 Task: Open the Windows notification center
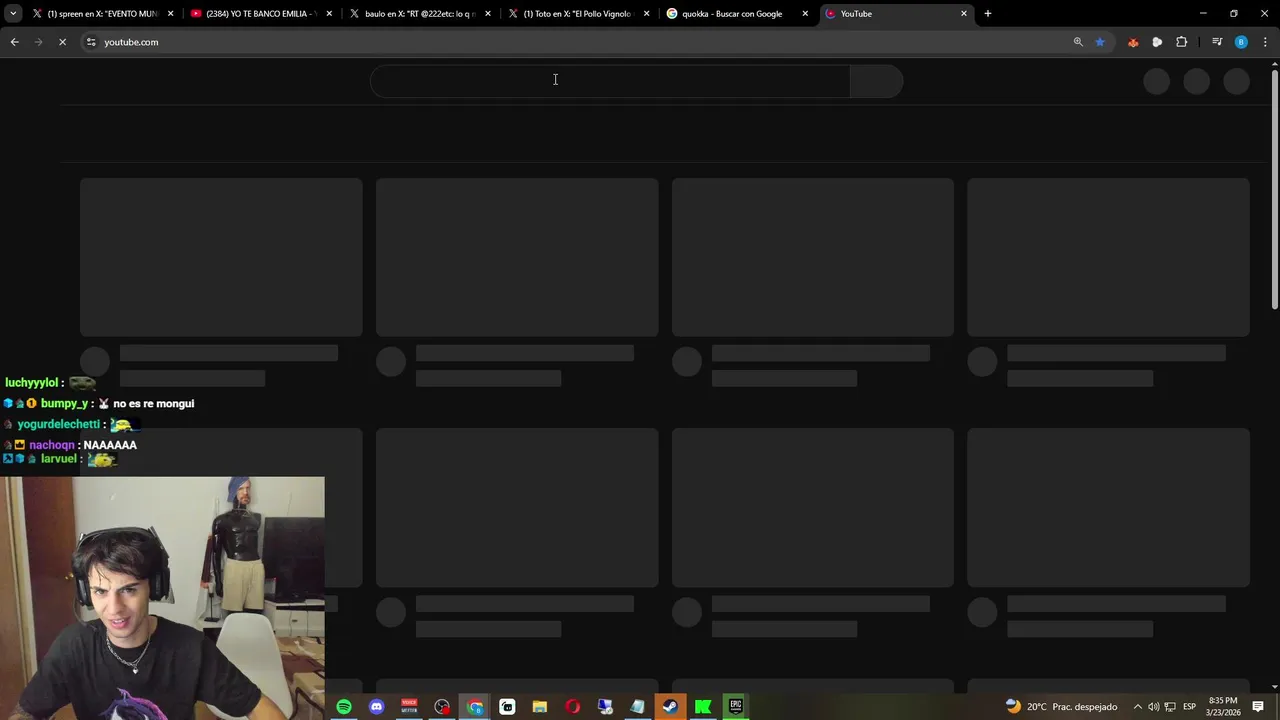coord(1258,707)
